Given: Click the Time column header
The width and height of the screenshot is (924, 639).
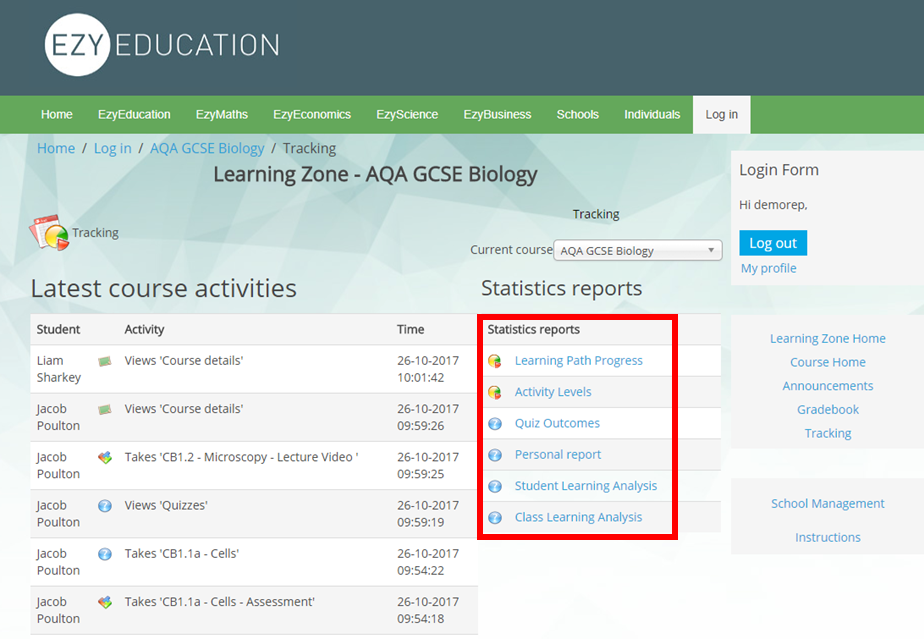Looking at the screenshot, I should [x=410, y=330].
